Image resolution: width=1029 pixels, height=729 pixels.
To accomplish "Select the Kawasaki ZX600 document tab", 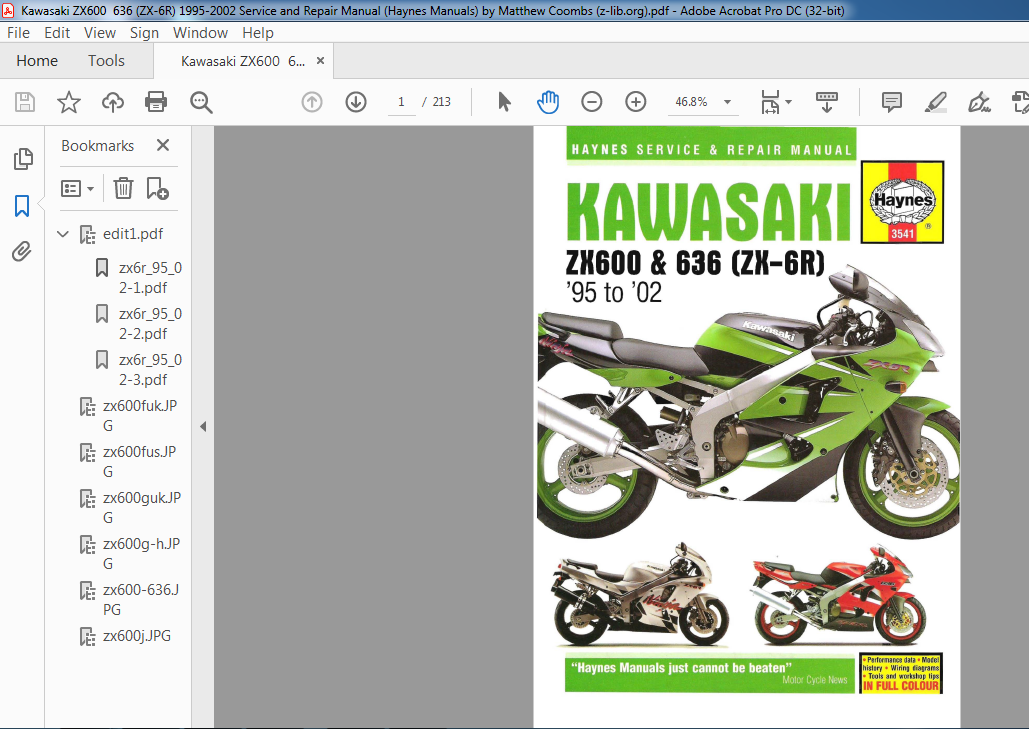I will click(242, 61).
